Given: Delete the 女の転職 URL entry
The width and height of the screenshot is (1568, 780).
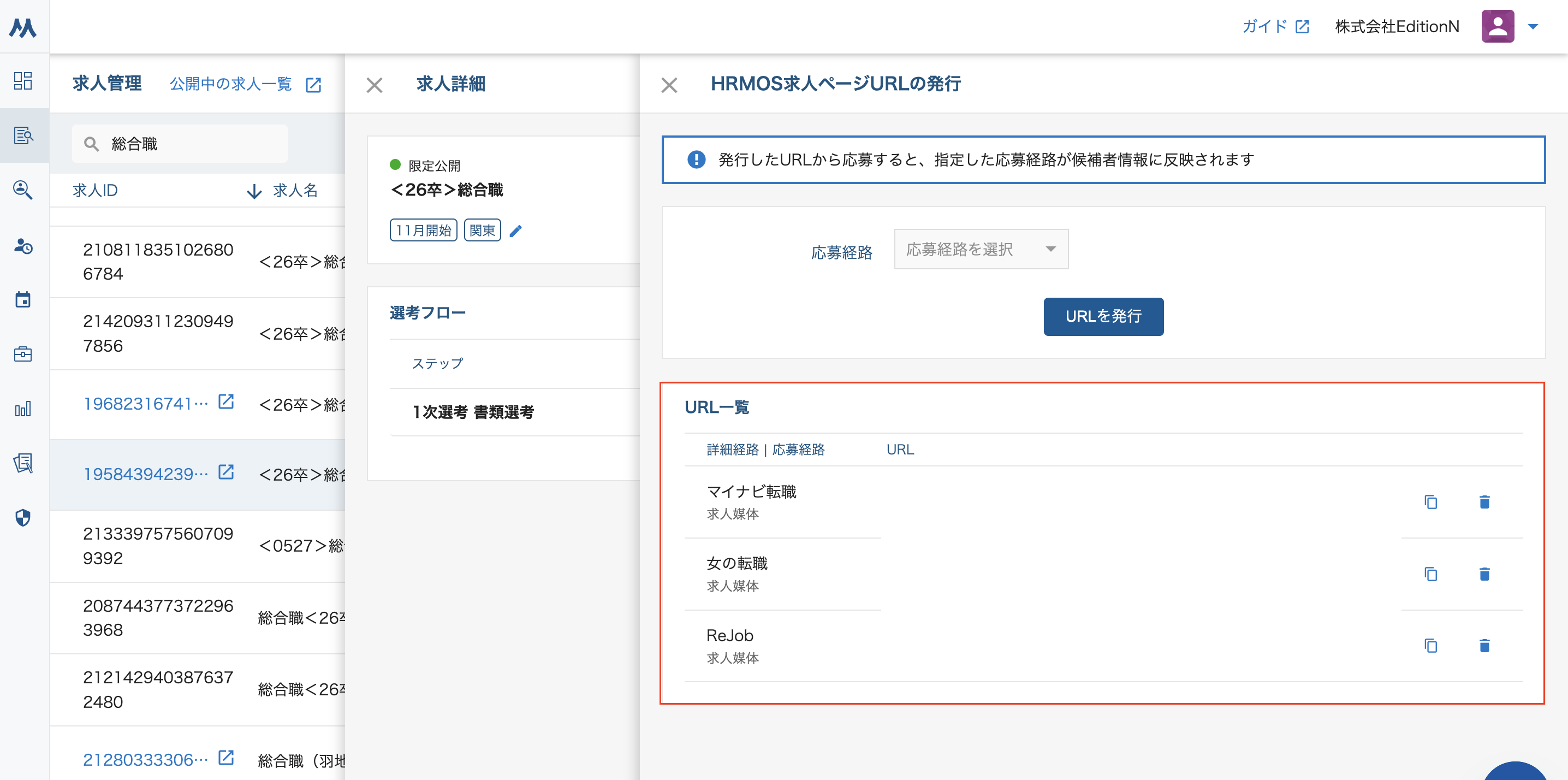Looking at the screenshot, I should click(1484, 574).
